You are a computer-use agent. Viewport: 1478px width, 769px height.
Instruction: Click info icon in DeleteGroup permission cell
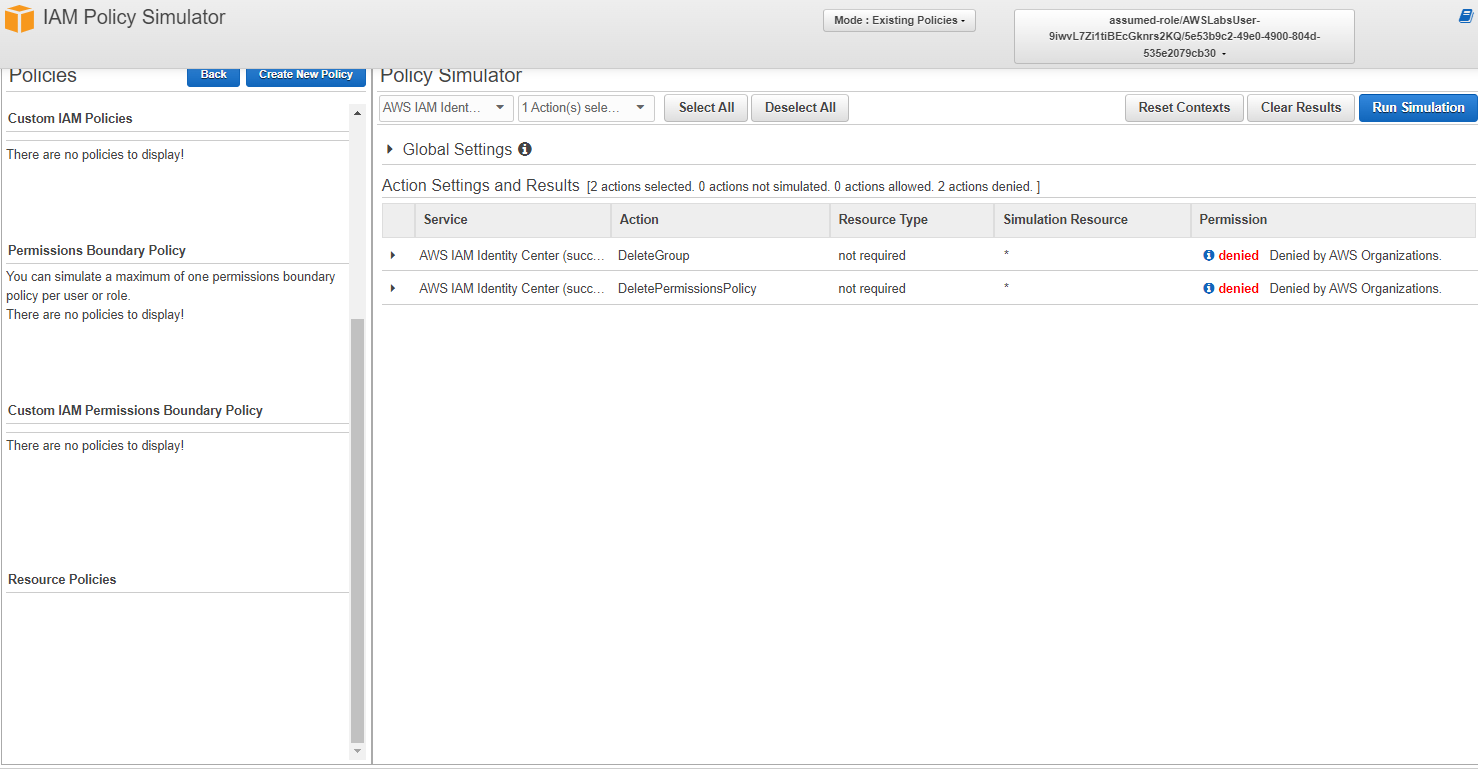pos(1208,256)
